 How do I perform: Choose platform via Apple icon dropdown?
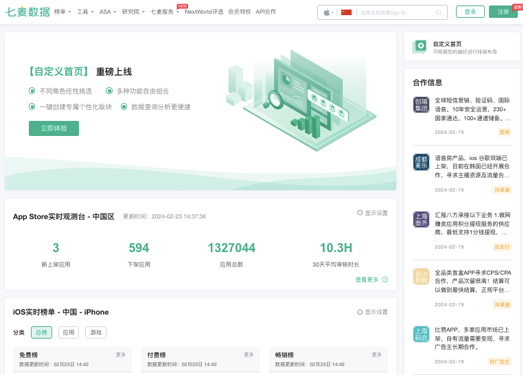click(x=328, y=13)
